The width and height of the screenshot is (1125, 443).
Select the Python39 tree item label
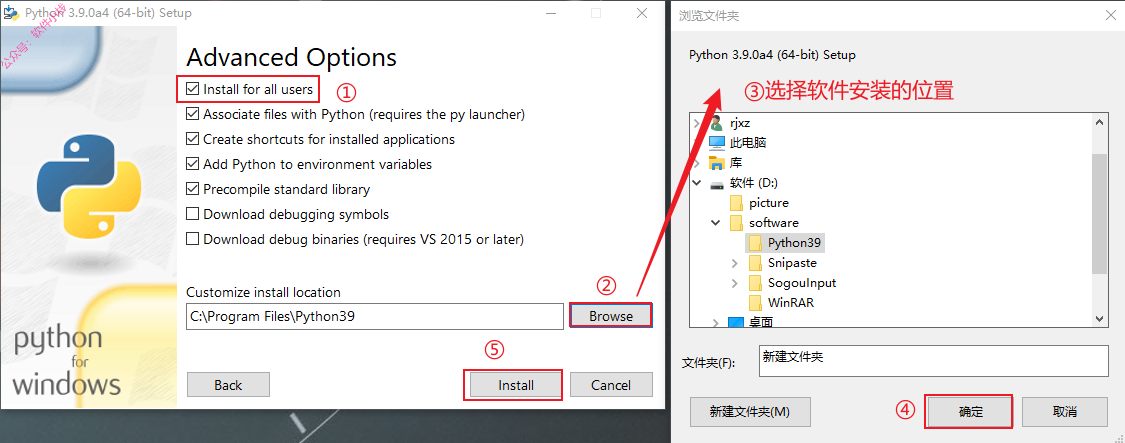coord(794,243)
